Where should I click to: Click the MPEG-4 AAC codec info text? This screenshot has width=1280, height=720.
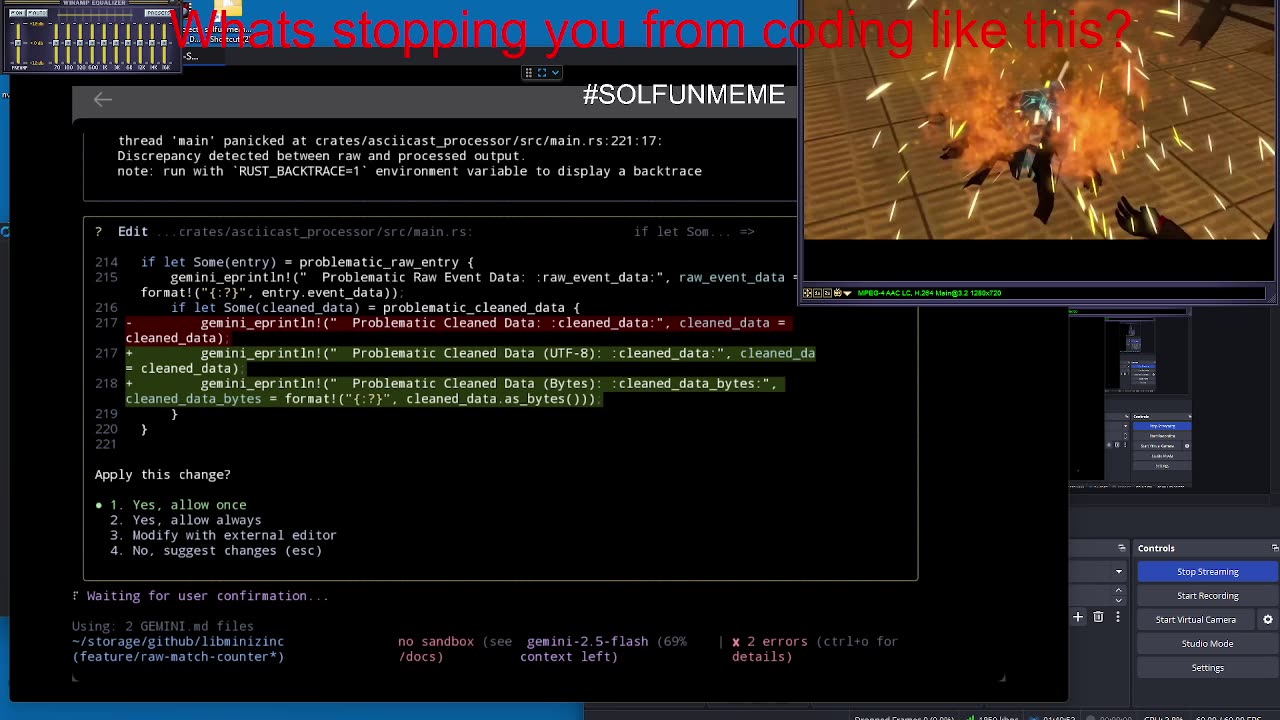[929, 293]
